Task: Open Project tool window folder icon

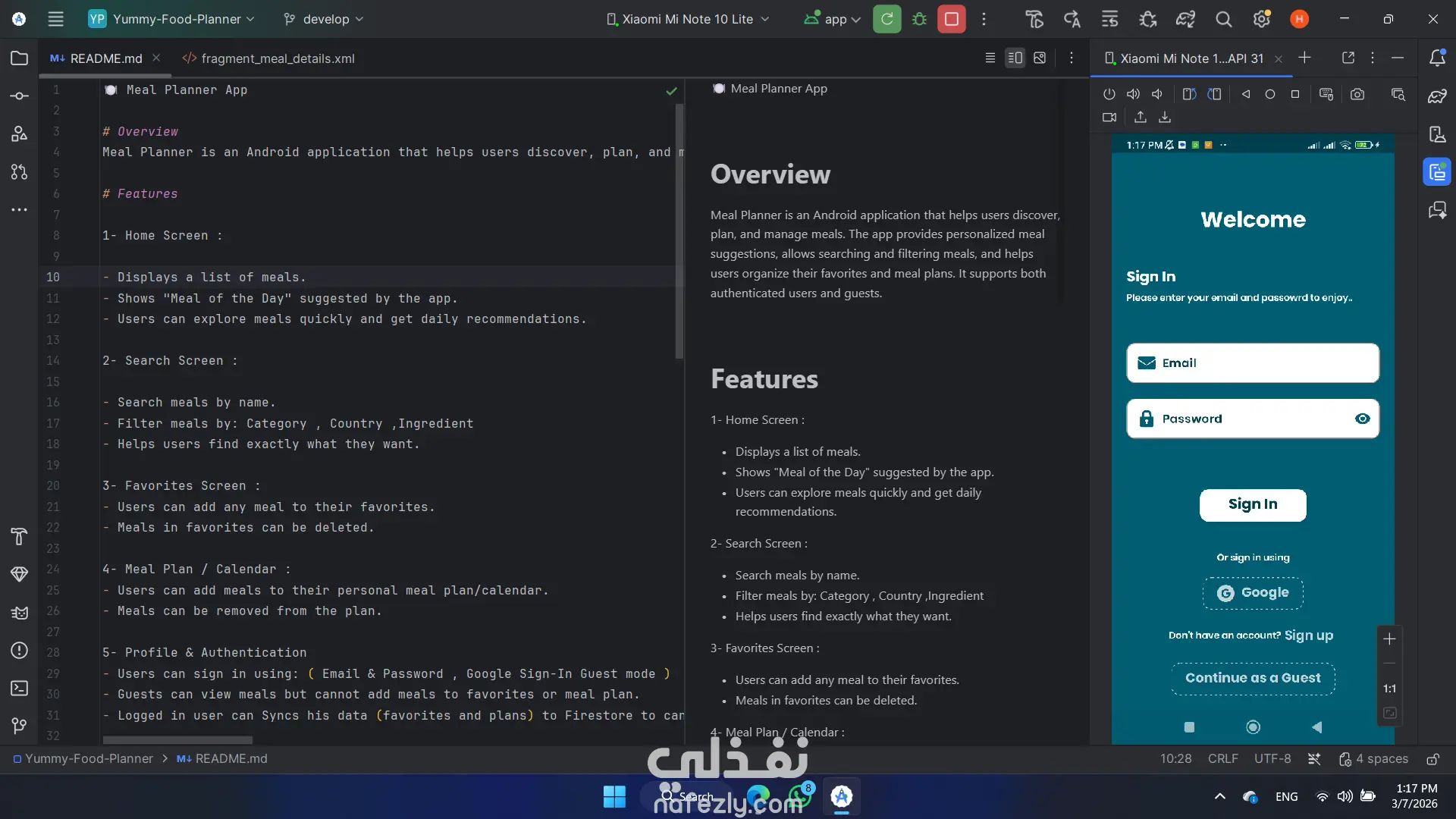Action: coord(20,58)
